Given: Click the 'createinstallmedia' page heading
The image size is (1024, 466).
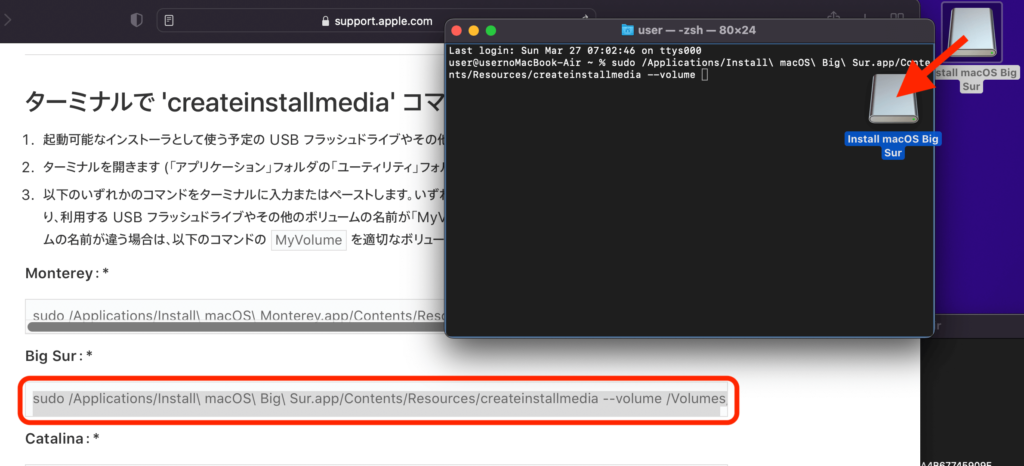Looking at the screenshot, I should [234, 102].
